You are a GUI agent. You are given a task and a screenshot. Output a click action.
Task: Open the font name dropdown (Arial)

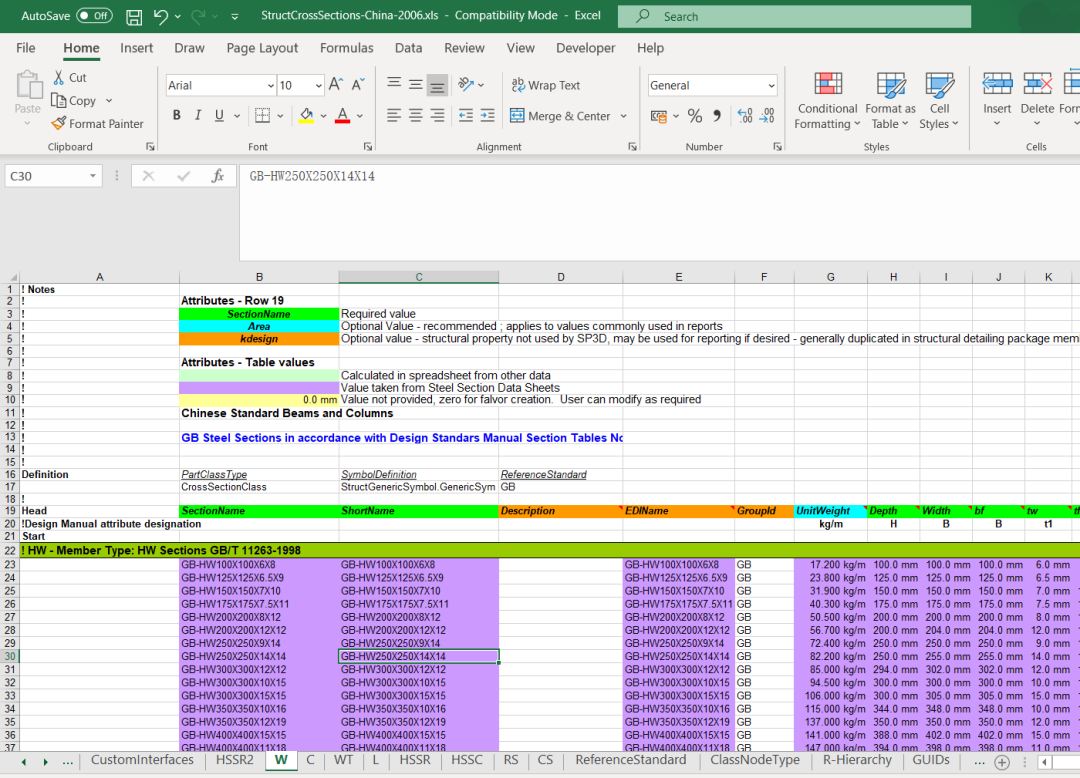point(271,85)
